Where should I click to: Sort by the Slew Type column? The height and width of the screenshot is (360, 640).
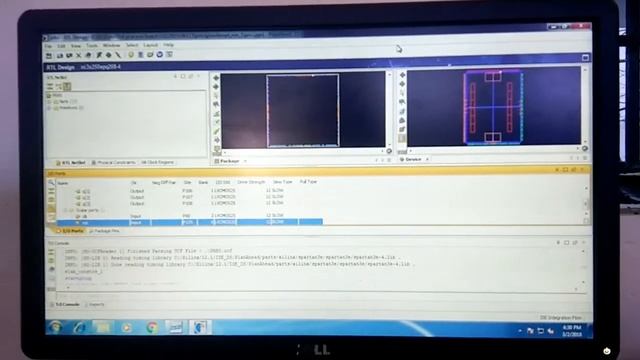point(282,182)
